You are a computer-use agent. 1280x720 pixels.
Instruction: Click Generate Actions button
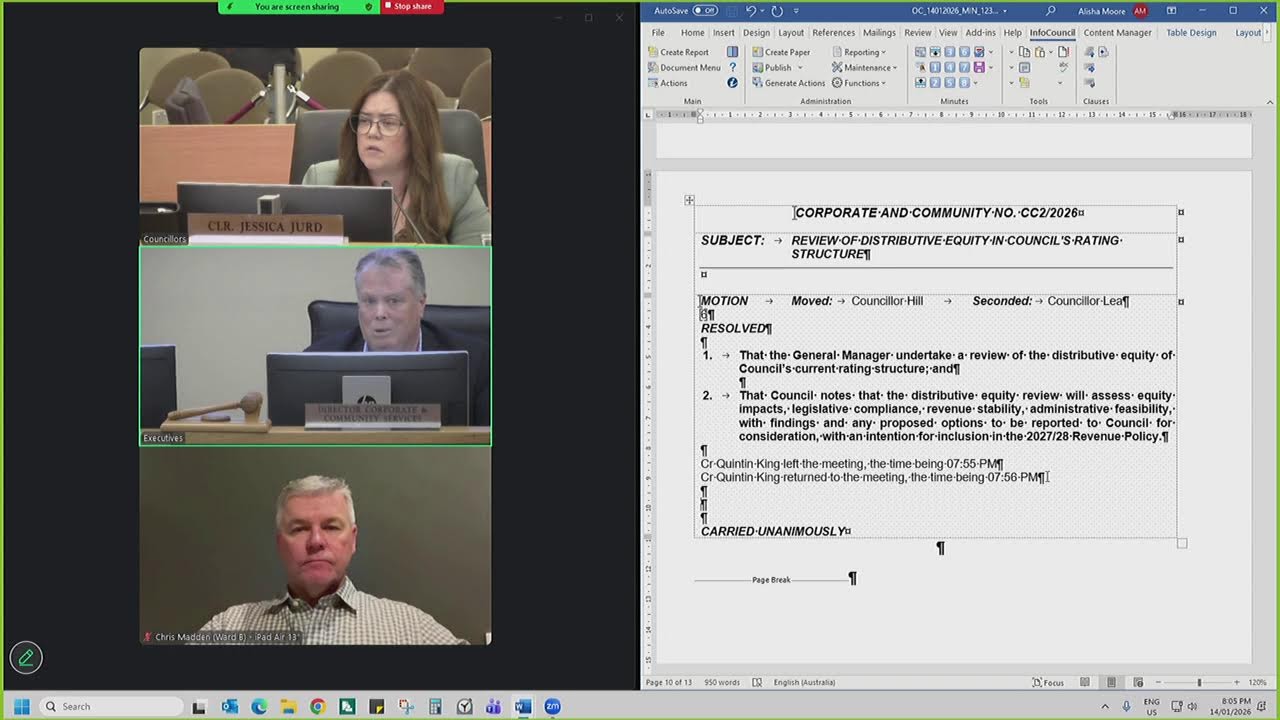[x=788, y=83]
